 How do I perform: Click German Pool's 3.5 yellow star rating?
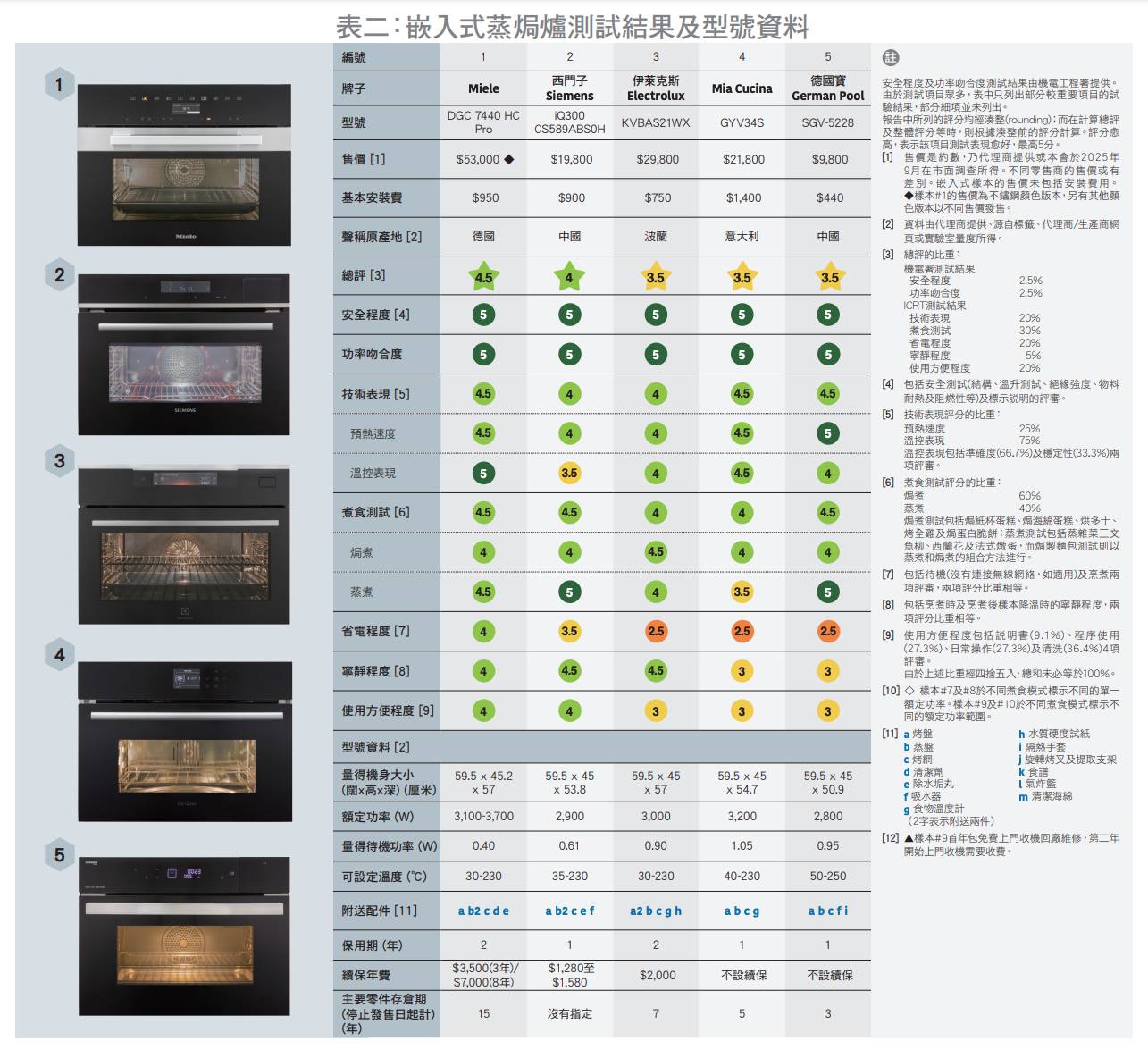828,276
